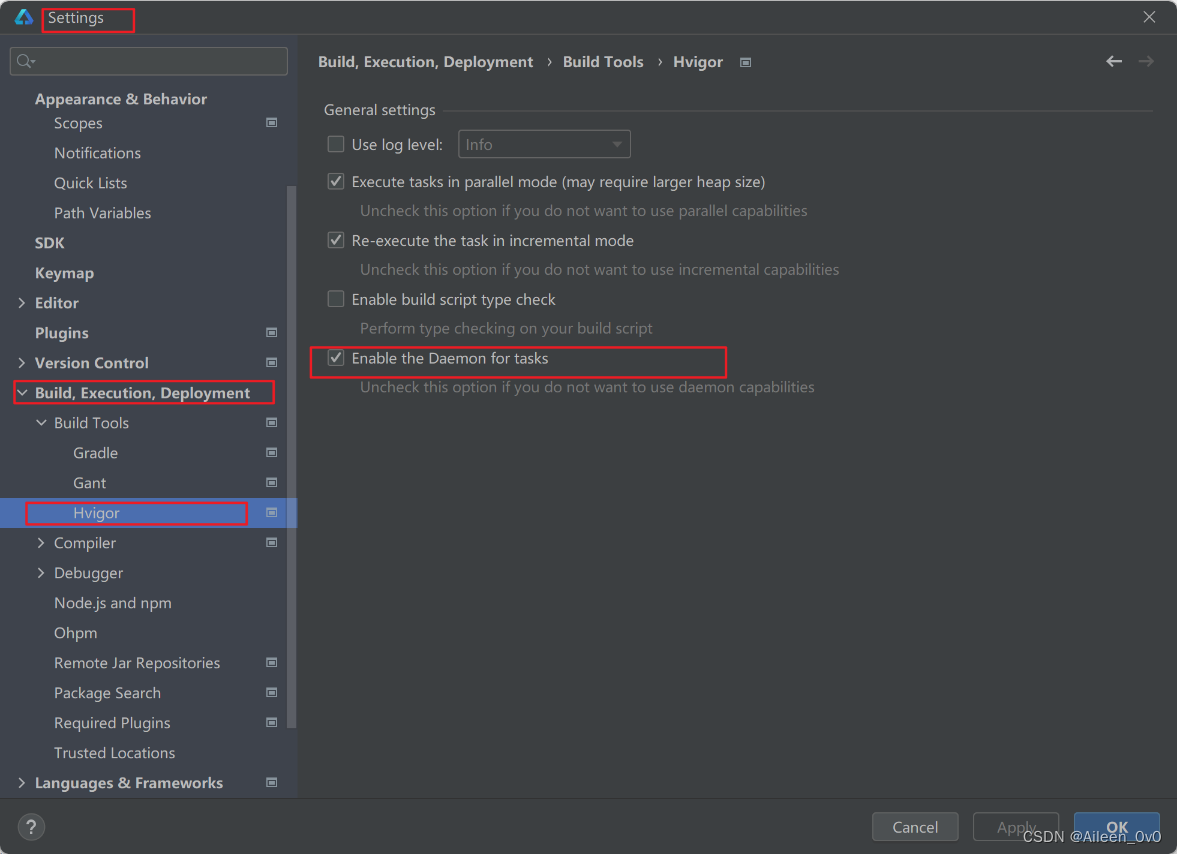The width and height of the screenshot is (1177, 854).
Task: Select the Remote Jar Repositories item
Action: click(x=137, y=663)
